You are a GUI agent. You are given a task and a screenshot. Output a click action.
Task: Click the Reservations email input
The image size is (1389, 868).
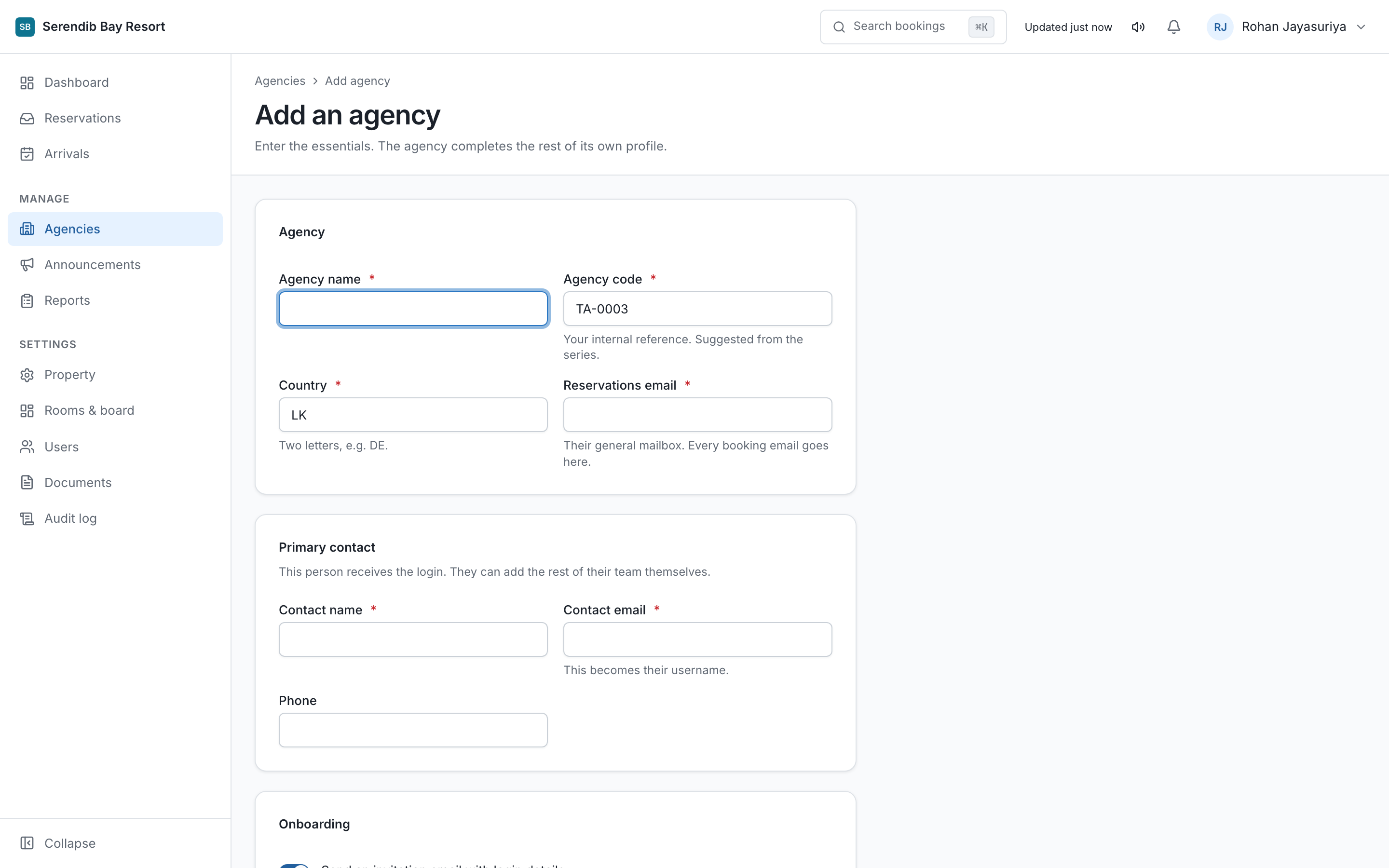(x=697, y=415)
